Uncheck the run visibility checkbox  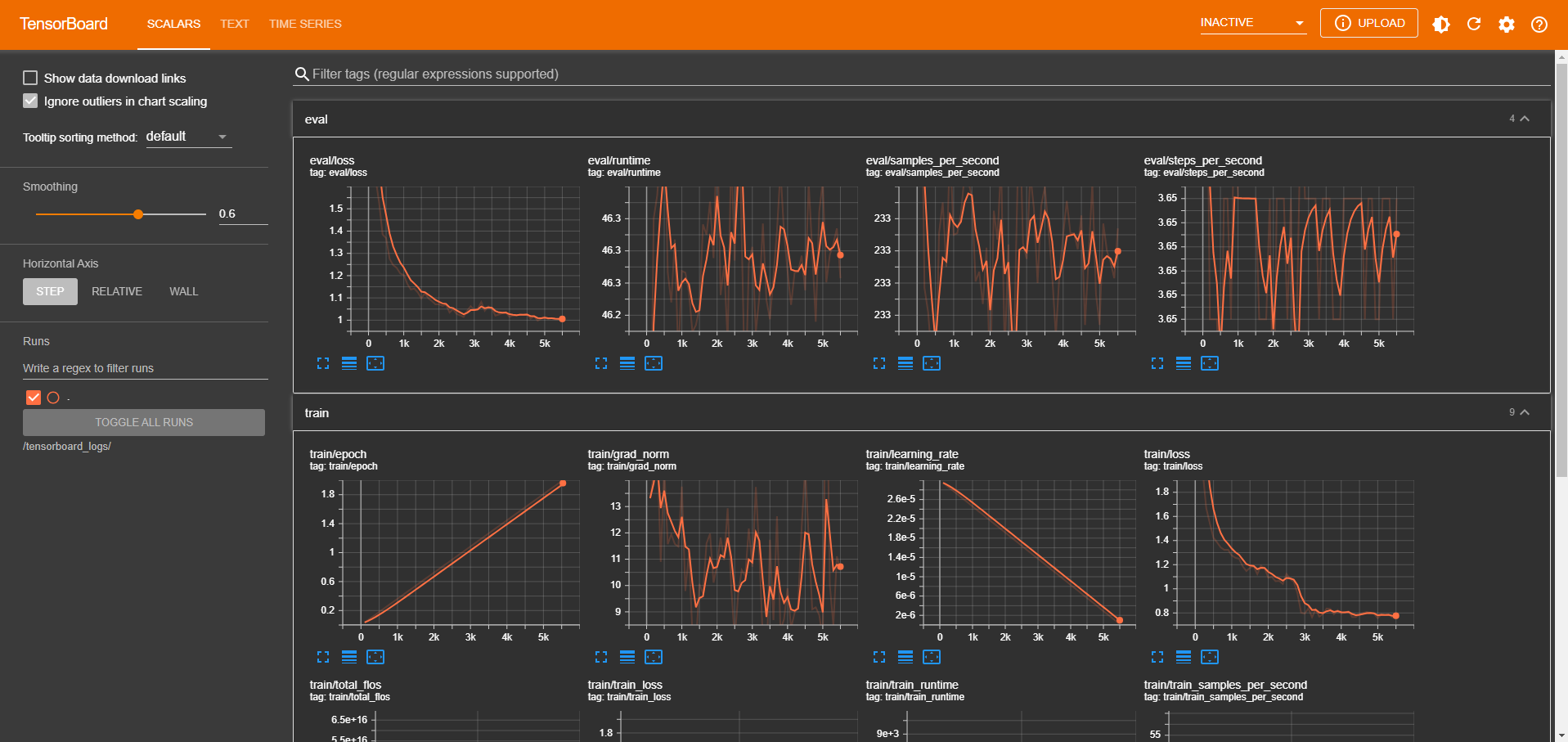(x=34, y=398)
